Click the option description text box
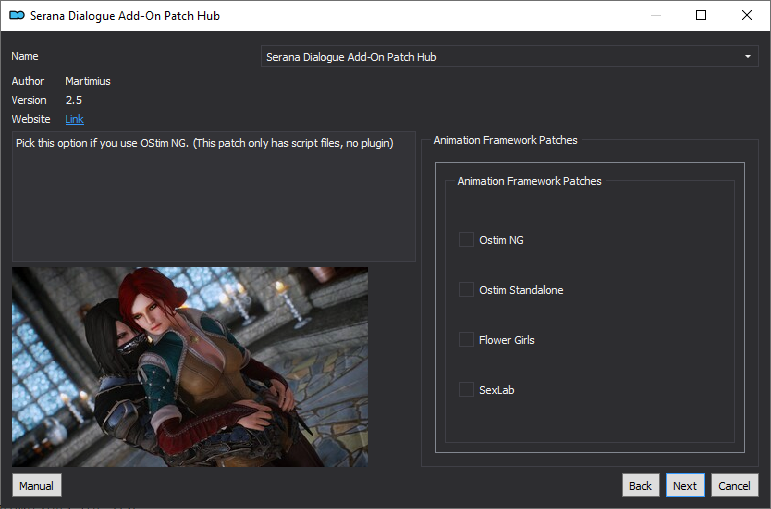 click(214, 196)
